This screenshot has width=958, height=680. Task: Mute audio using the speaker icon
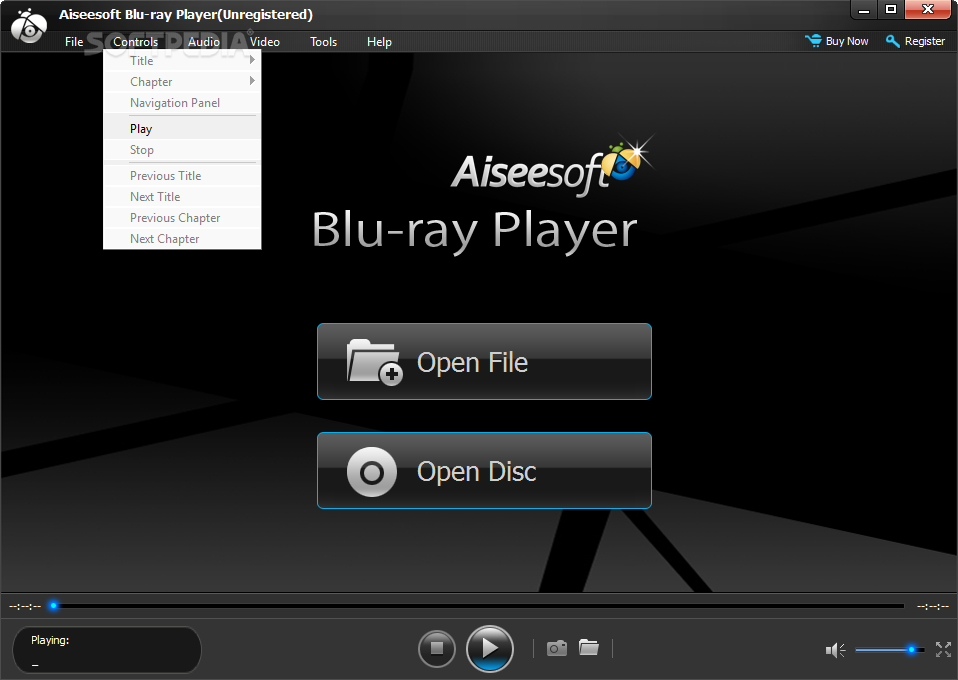[835, 650]
